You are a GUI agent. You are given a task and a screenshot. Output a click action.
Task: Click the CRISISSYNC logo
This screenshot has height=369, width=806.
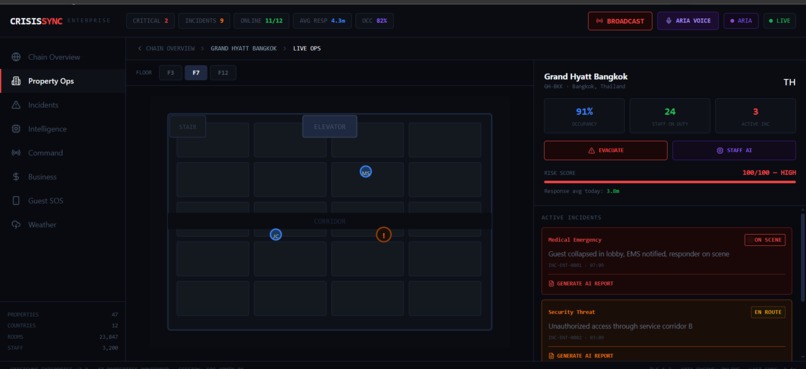(36, 21)
